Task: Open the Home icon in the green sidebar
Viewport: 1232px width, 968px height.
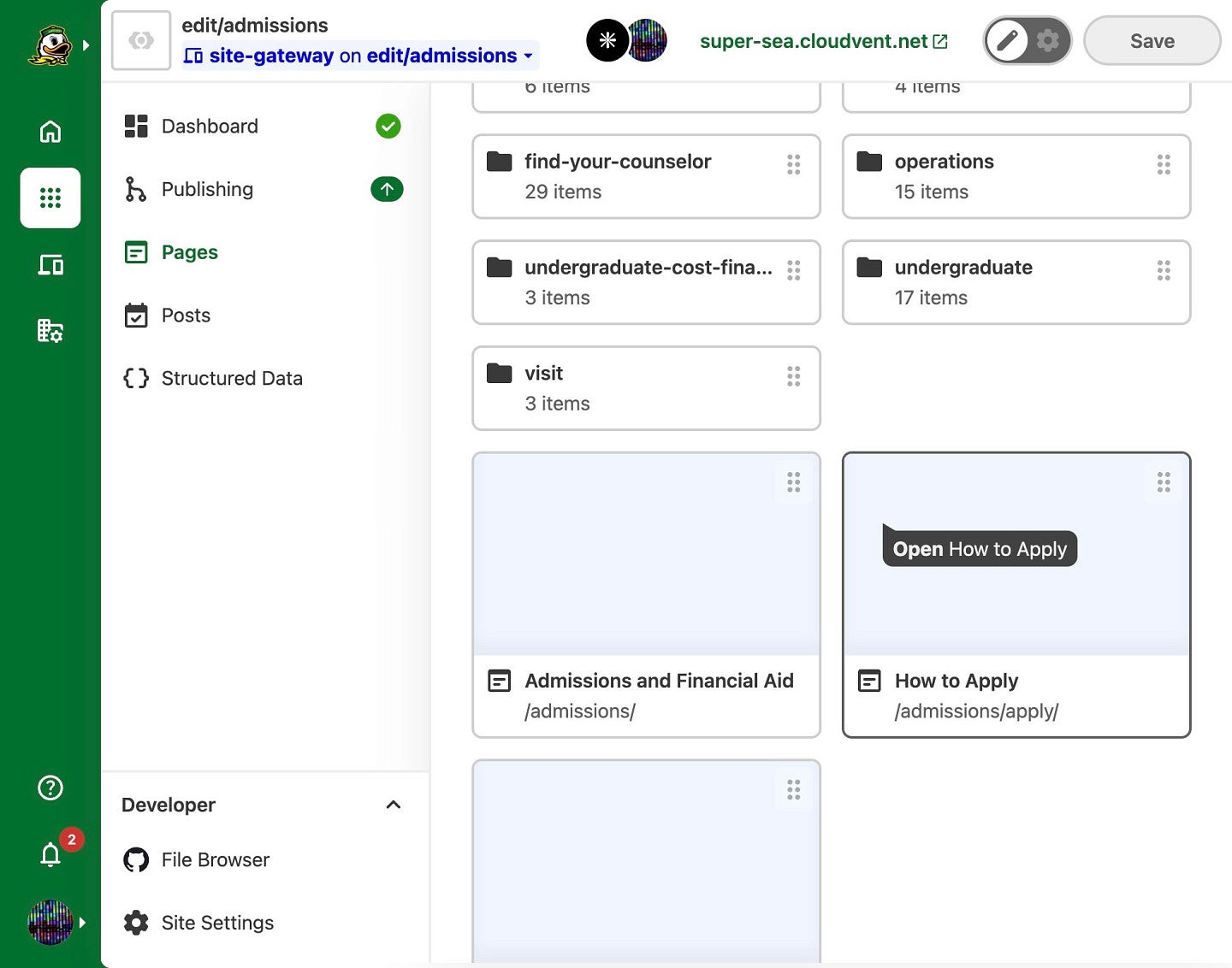Action: pyautogui.click(x=50, y=132)
